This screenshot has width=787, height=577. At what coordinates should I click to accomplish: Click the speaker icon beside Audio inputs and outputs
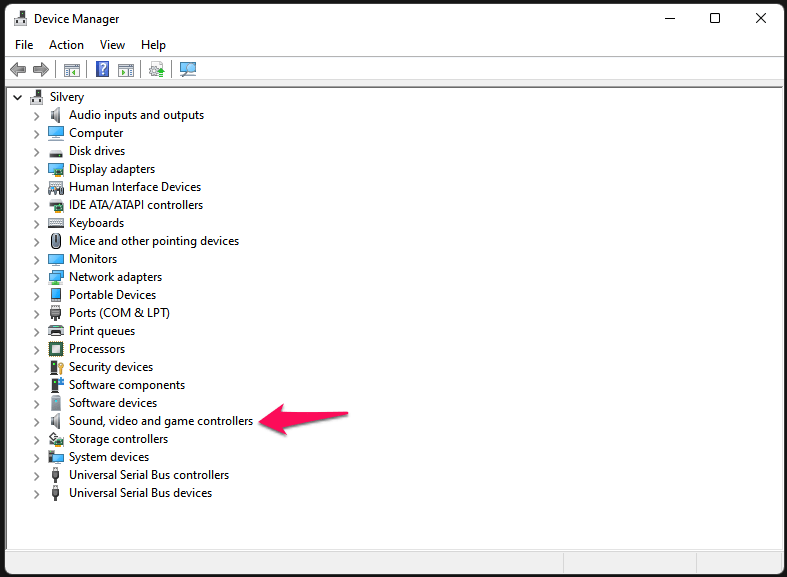pyautogui.click(x=56, y=115)
